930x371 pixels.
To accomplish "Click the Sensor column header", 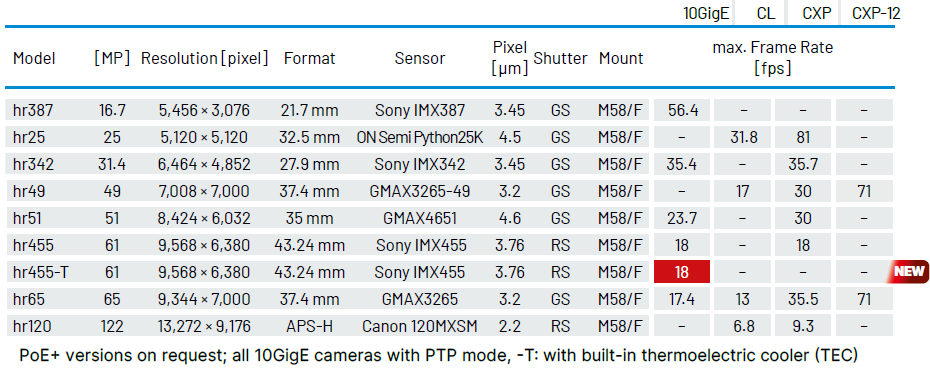I will pyautogui.click(x=420, y=58).
